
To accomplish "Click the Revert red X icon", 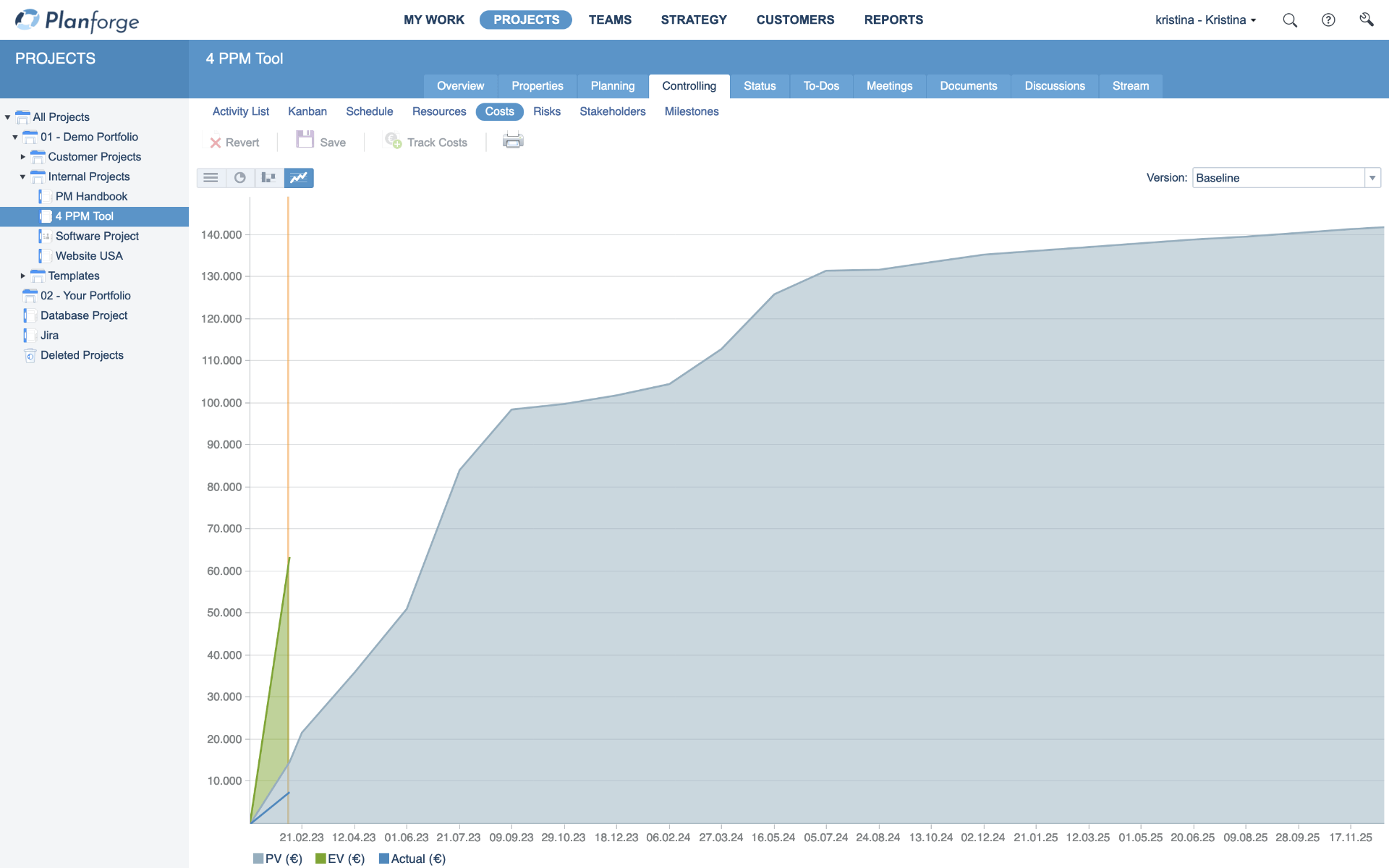I will click(216, 143).
